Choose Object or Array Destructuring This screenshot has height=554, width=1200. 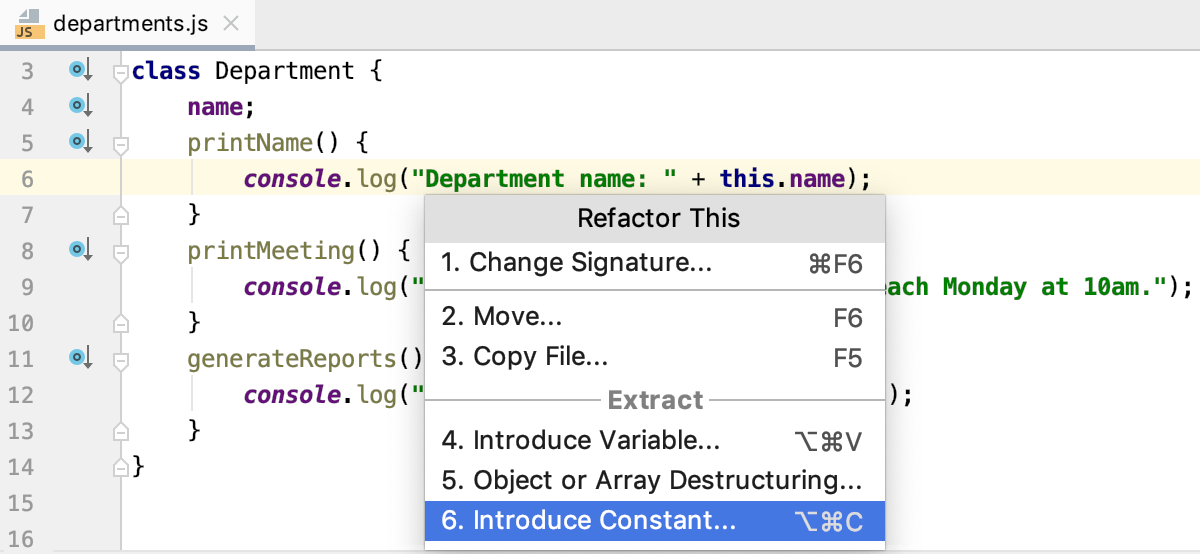pos(652,481)
